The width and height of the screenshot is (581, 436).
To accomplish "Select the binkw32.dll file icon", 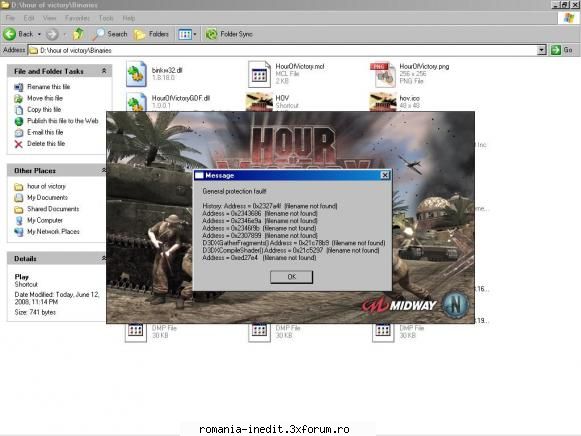I will [136, 74].
